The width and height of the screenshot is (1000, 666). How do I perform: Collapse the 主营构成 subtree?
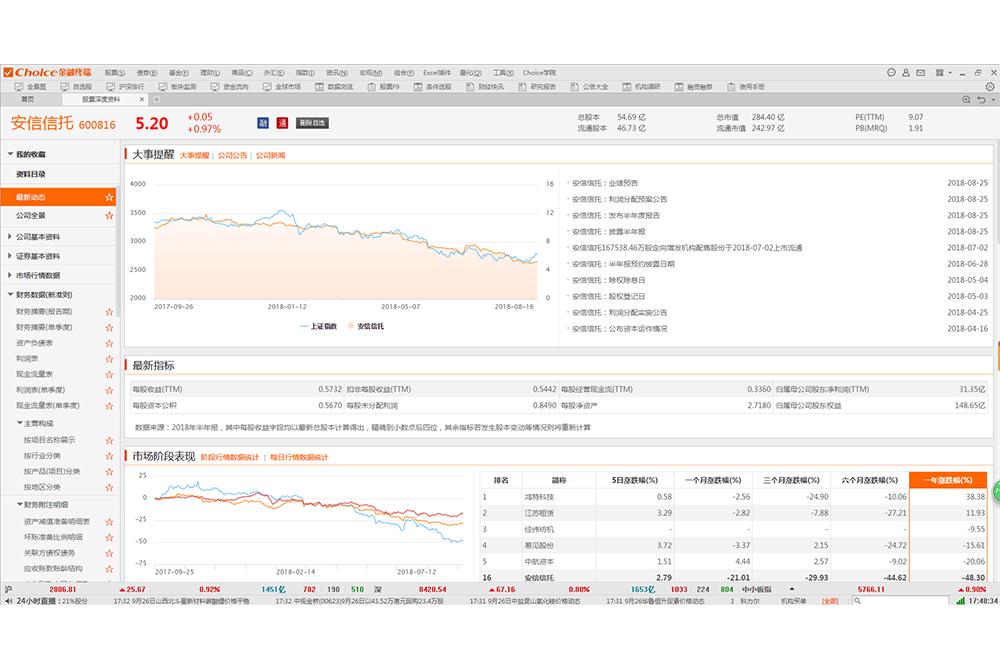coord(19,423)
